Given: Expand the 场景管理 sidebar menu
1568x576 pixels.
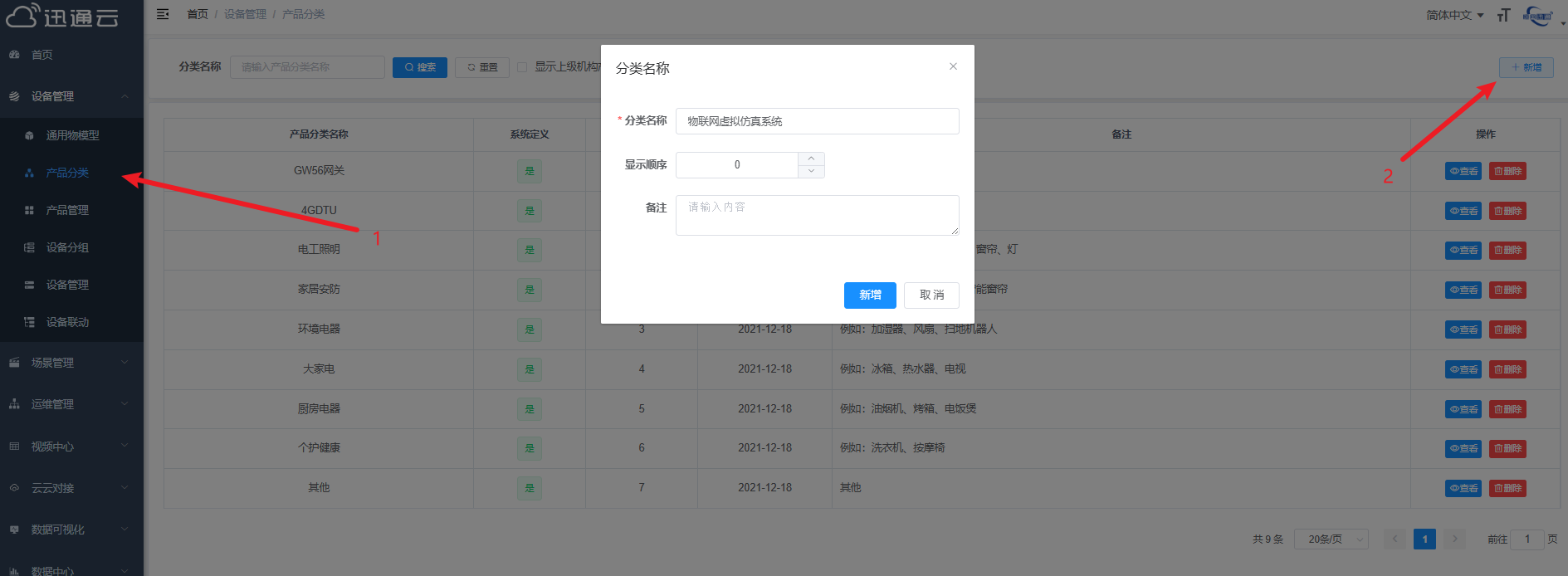Looking at the screenshot, I should 71,363.
